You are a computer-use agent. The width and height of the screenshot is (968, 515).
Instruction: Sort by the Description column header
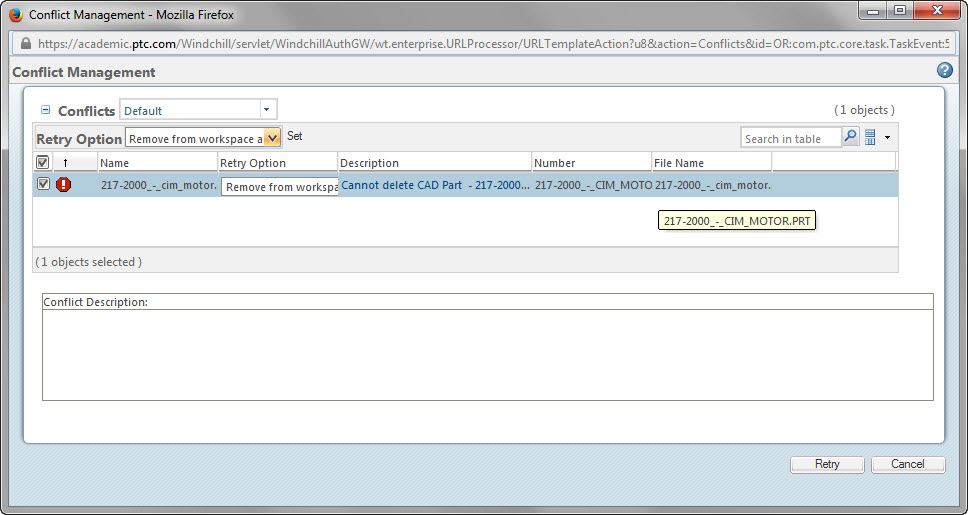point(435,163)
